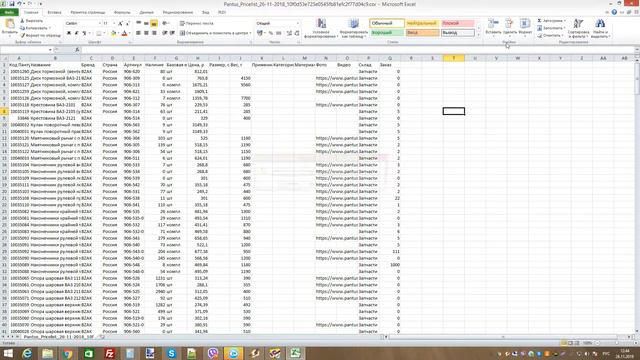Click the Cut (Вырезать) command
Image resolution: width=640 pixels, height=360 pixels.
coord(31,21)
